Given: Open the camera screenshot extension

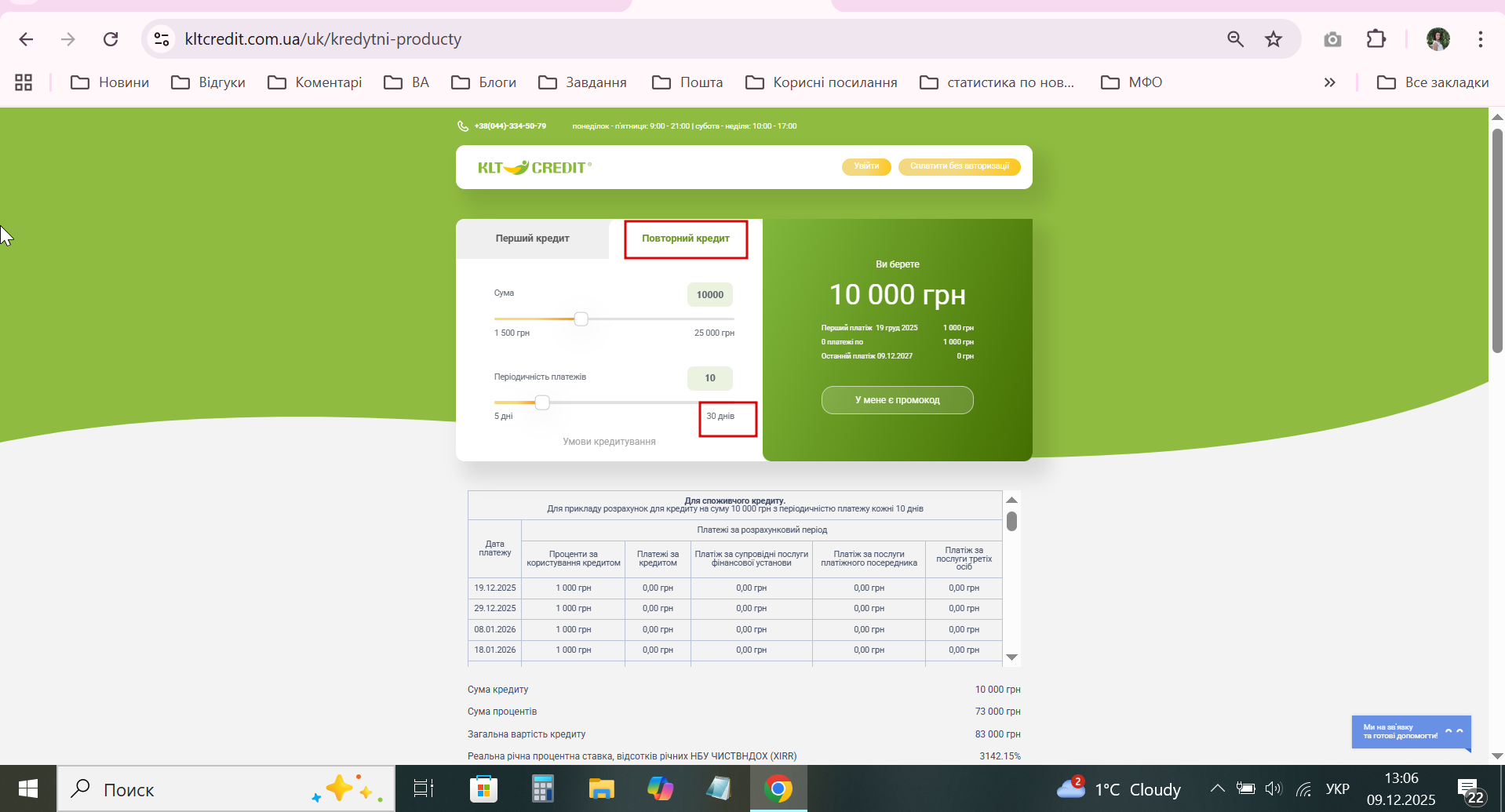Looking at the screenshot, I should pyautogui.click(x=1332, y=39).
